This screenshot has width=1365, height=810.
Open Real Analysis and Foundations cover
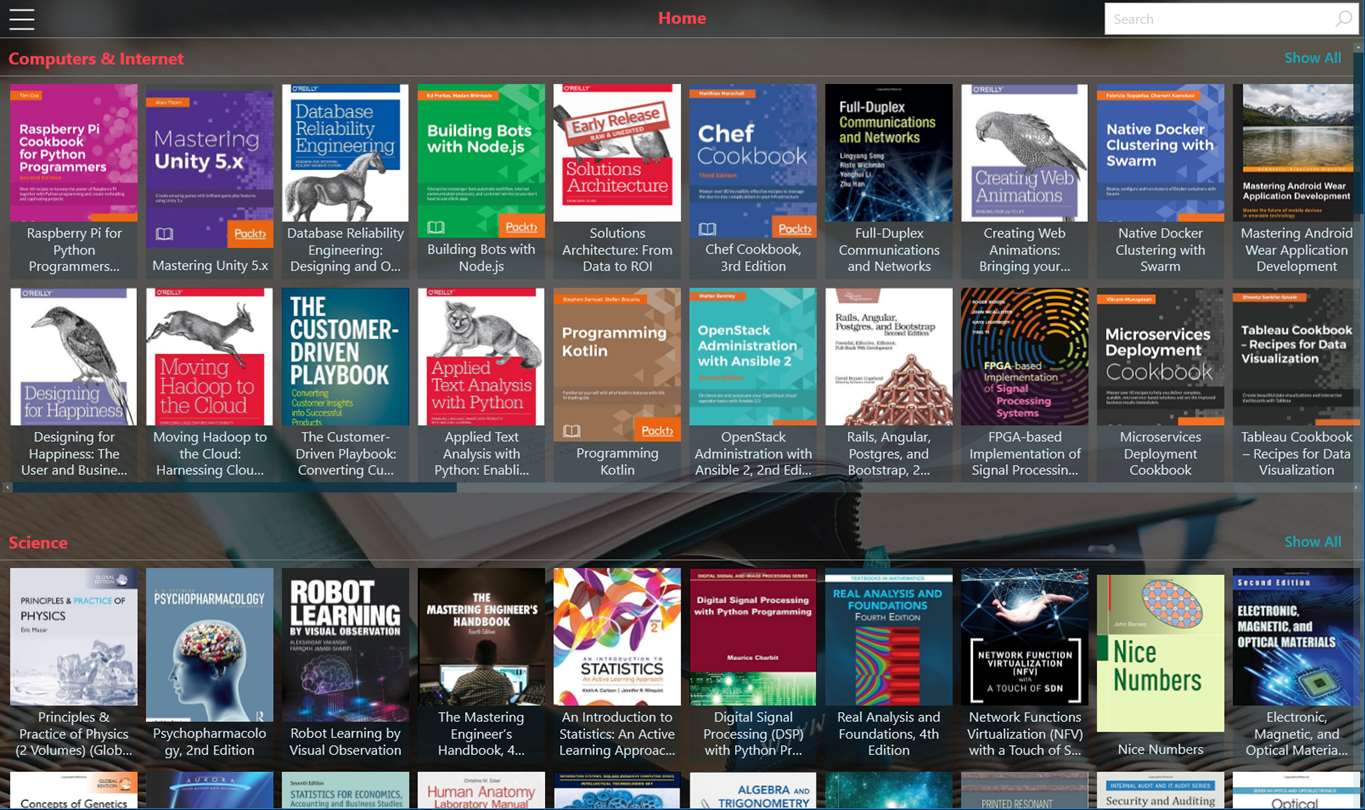tap(890, 637)
